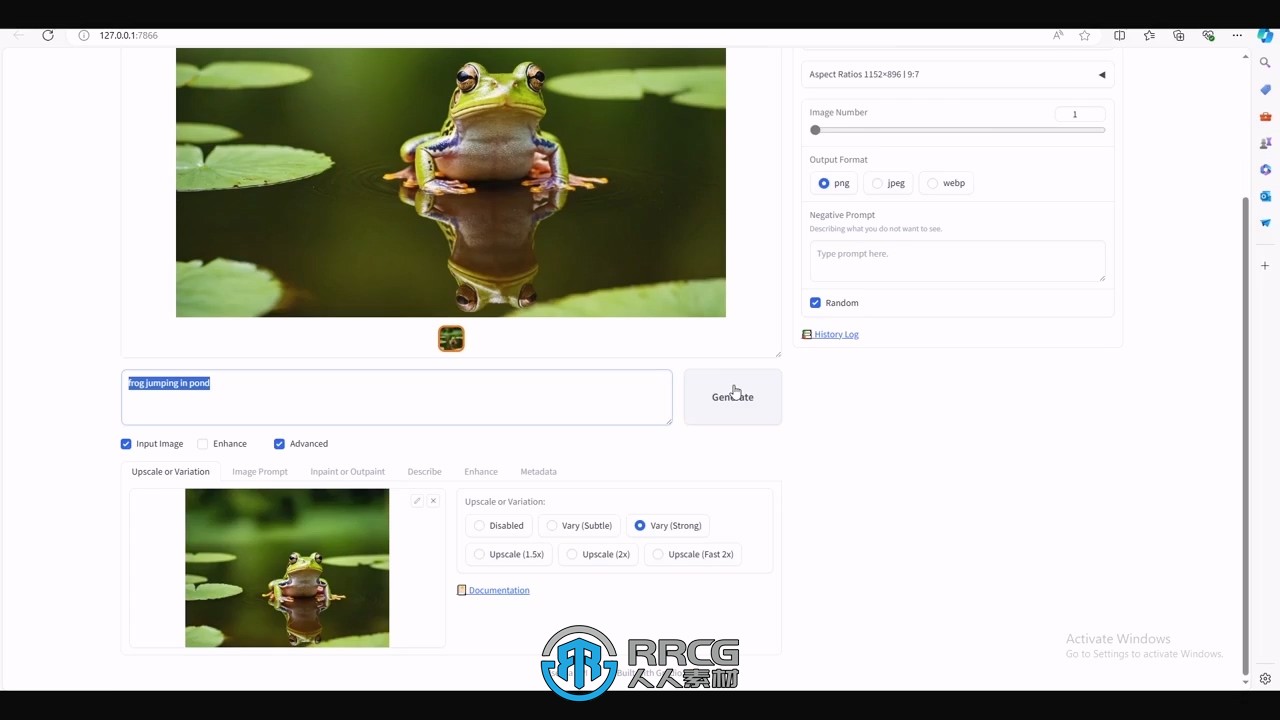
Task: Open sidebar Drop paper plane icon
Action: click(1265, 223)
